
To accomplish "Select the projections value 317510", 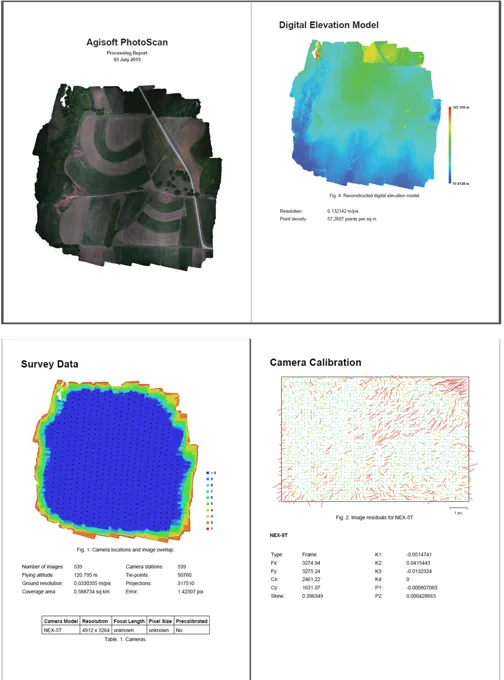I will (x=186, y=583).
